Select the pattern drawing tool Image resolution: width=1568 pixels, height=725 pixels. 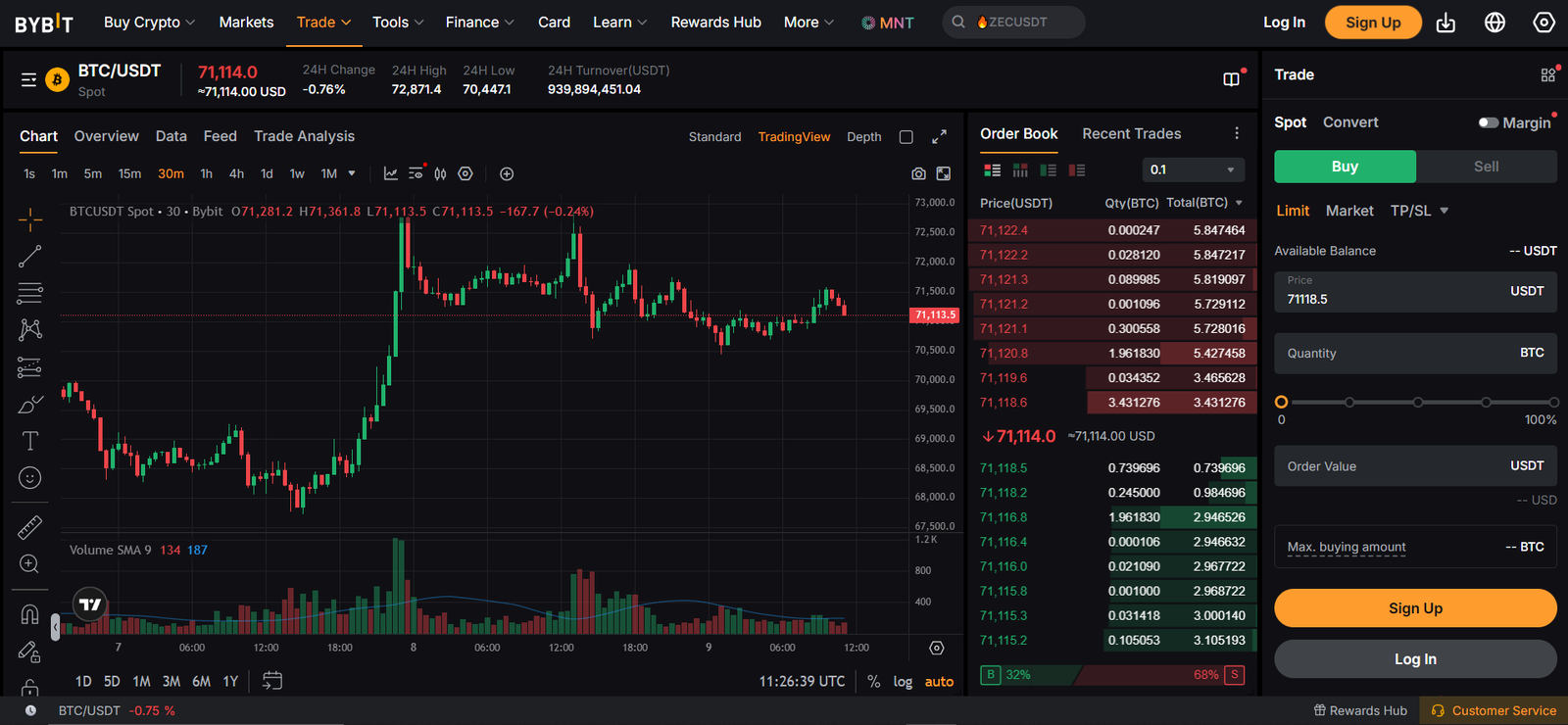point(30,330)
